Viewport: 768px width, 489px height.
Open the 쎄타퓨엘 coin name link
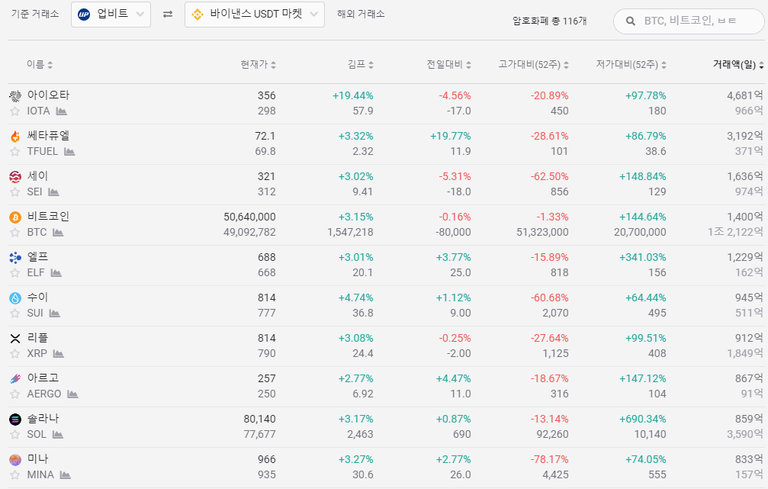tap(48, 136)
